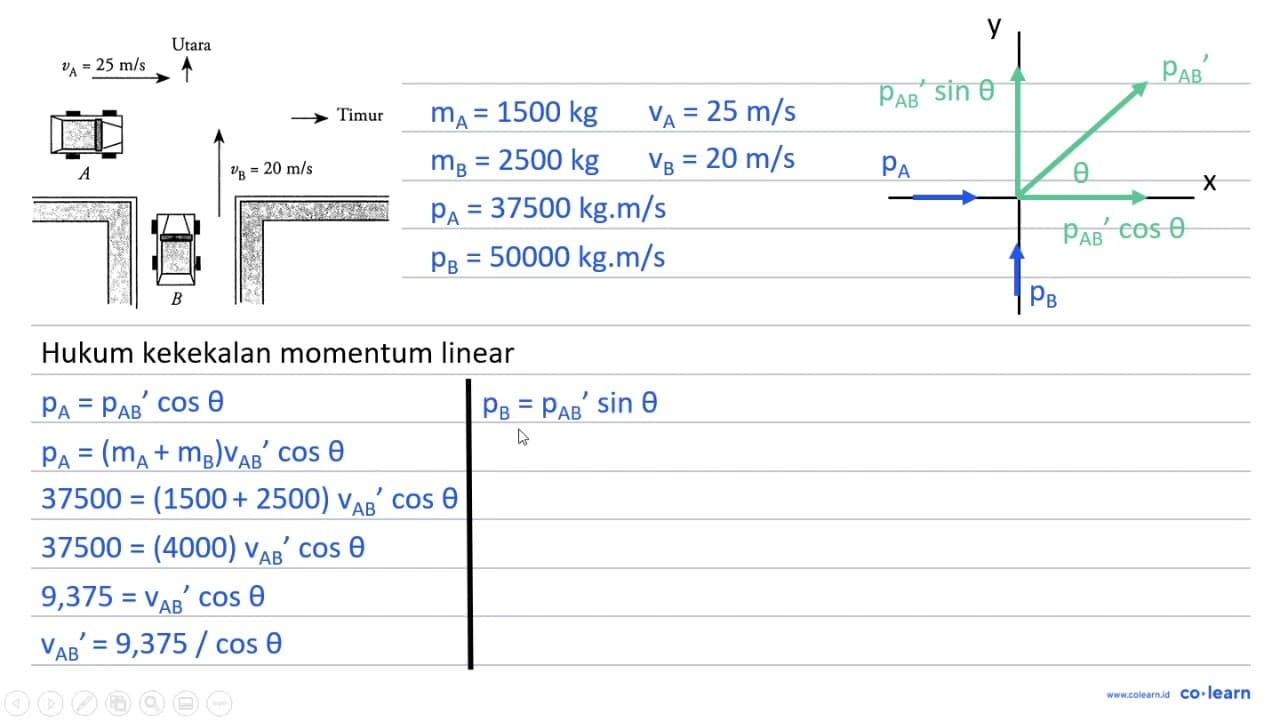The width and height of the screenshot is (1280, 720).
Task: Select the line 'pB = 50000 kg.m/s'
Action: [x=548, y=258]
